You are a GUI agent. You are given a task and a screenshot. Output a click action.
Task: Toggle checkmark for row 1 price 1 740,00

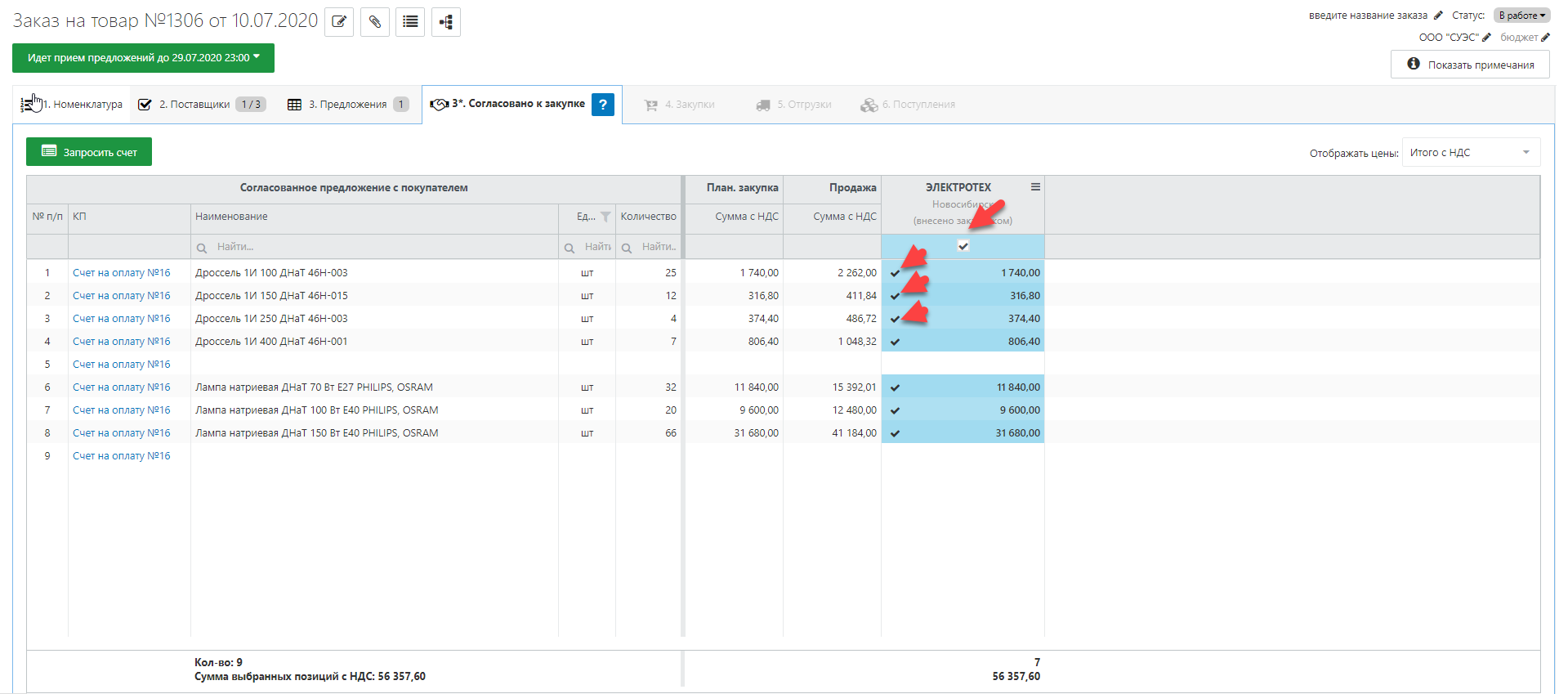click(x=896, y=273)
